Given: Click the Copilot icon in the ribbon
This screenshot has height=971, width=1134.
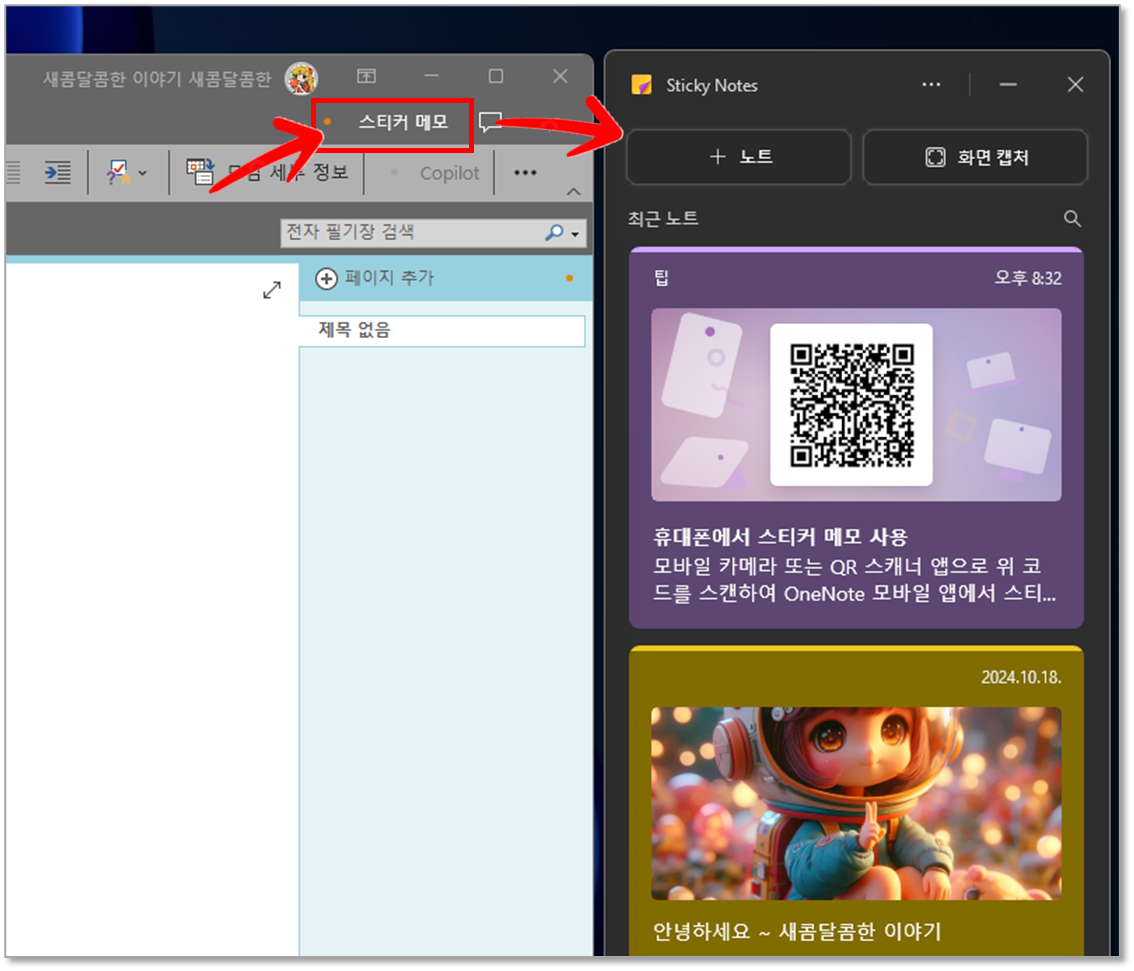Looking at the screenshot, I should pos(448,172).
